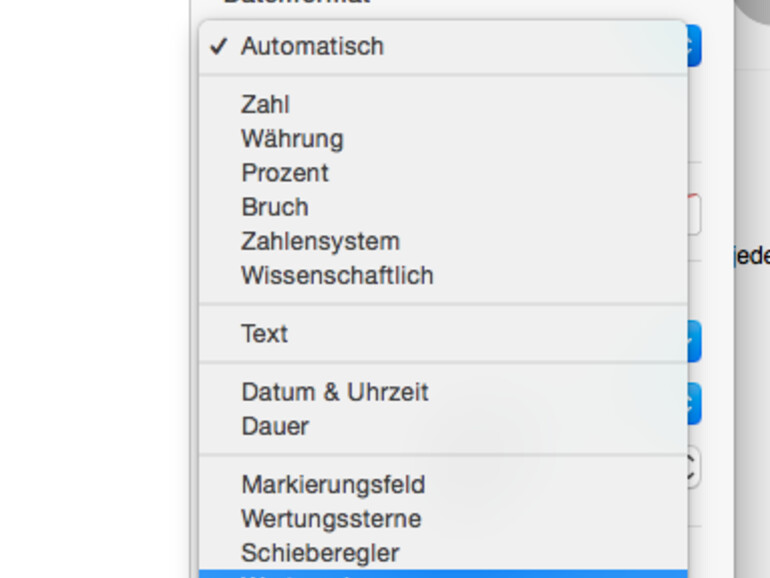Select the Automatisch format option
This screenshot has width=770, height=578.
312,46
